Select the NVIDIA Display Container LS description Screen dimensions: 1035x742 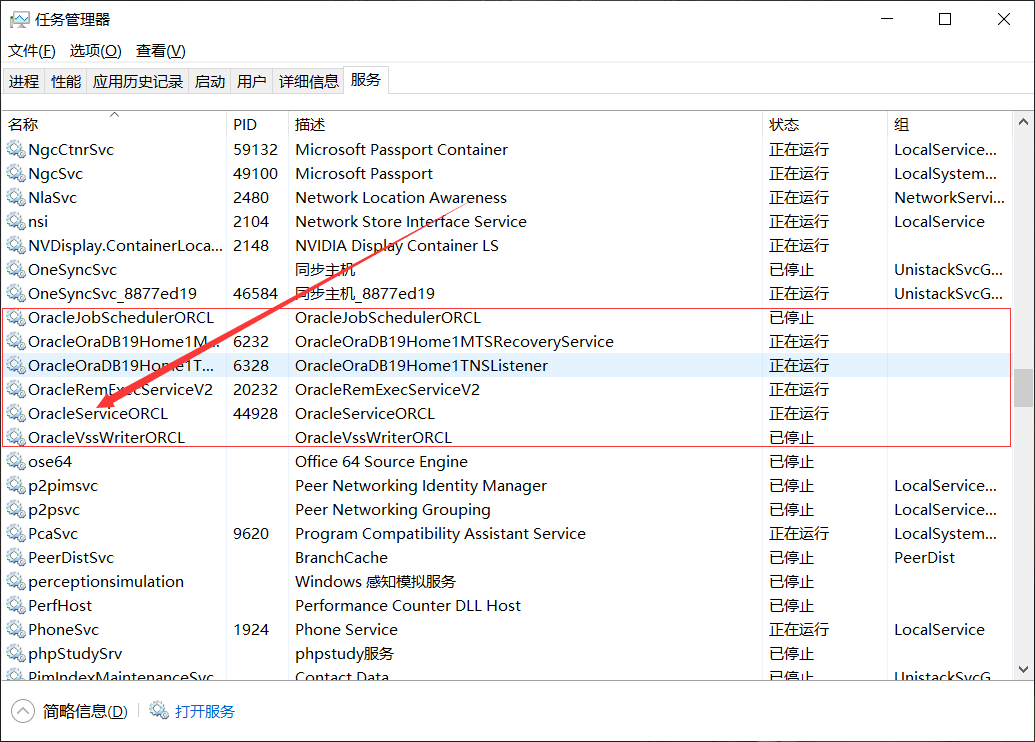pyautogui.click(x=397, y=246)
